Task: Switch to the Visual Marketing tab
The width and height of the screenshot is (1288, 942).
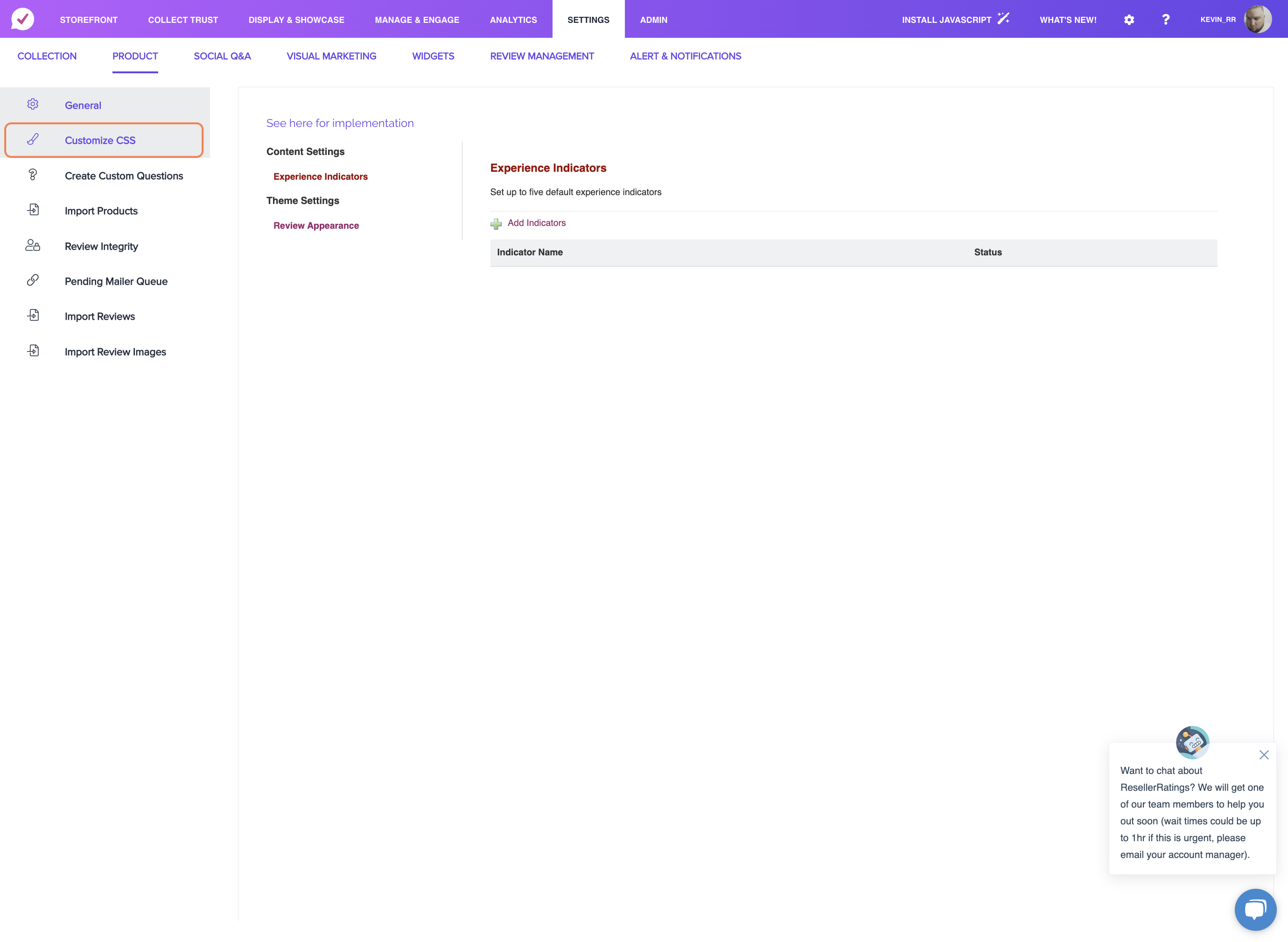Action: tap(332, 56)
